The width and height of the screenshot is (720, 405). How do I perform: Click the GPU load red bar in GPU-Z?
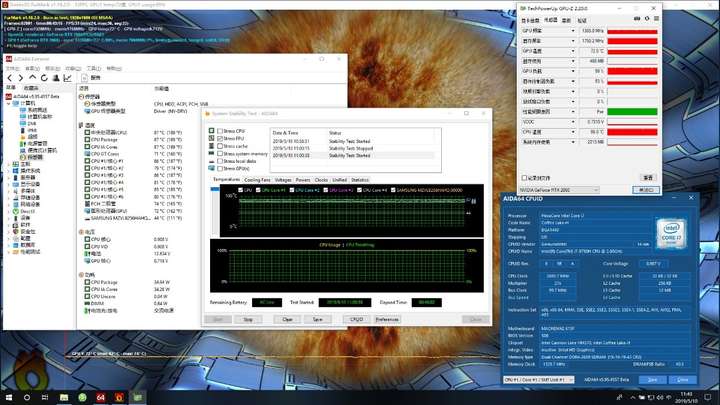(632, 71)
